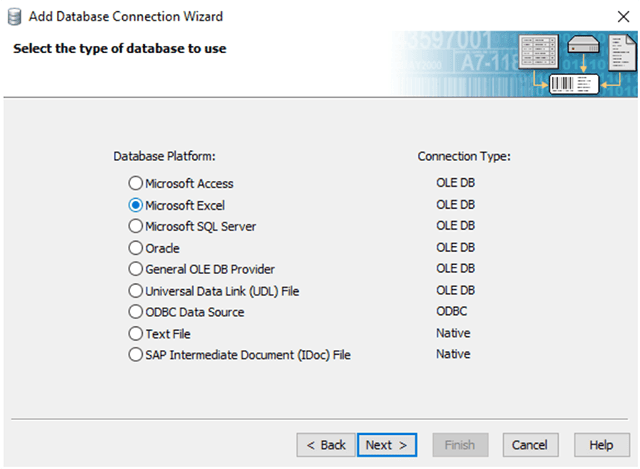Screen dimensions: 640x469
Task: Select SAP Intermediate Document (IDoc) File
Action: coord(136,355)
